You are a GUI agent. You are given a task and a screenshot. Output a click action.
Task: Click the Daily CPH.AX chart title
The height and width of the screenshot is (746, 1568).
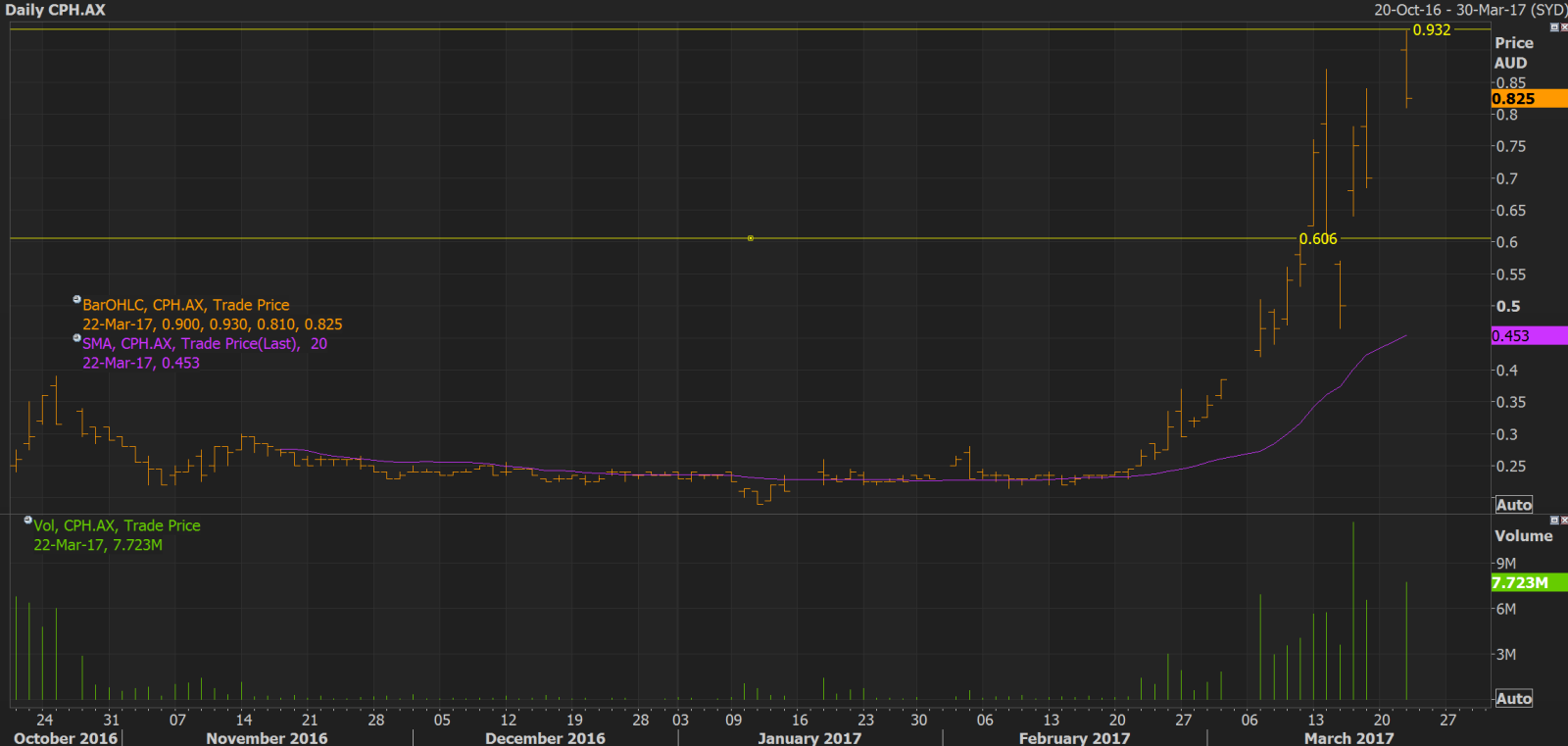click(x=56, y=10)
